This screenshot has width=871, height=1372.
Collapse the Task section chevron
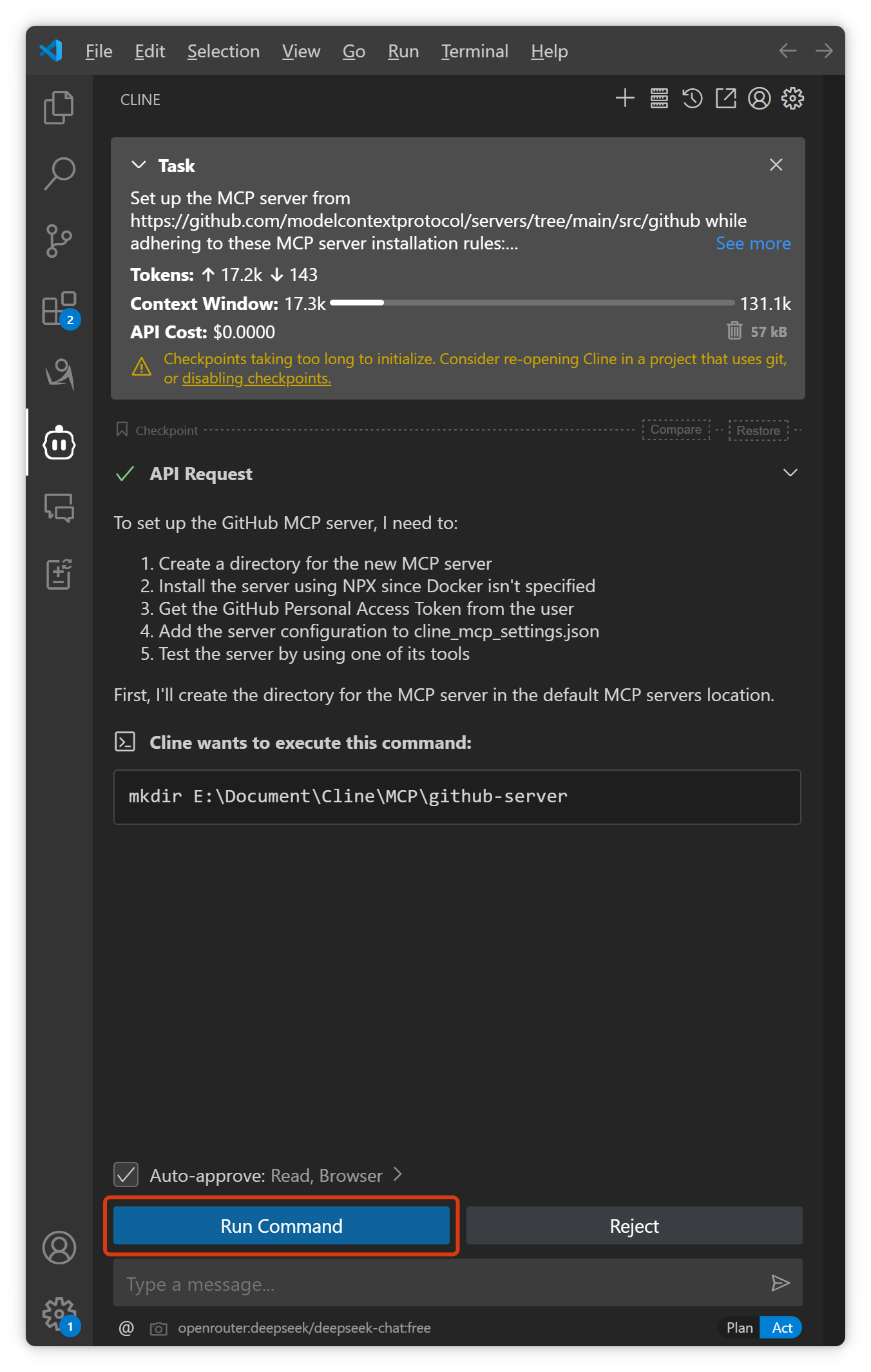[x=139, y=166]
